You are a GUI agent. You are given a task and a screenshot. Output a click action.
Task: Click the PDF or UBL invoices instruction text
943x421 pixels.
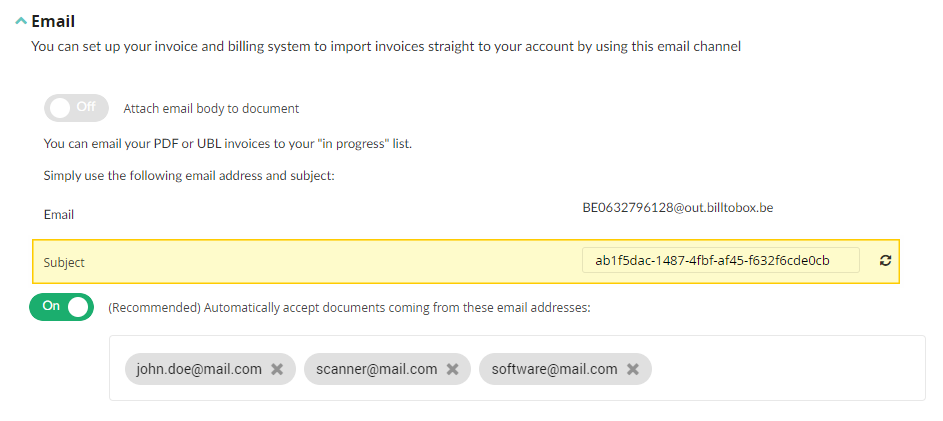pyautogui.click(x=228, y=144)
